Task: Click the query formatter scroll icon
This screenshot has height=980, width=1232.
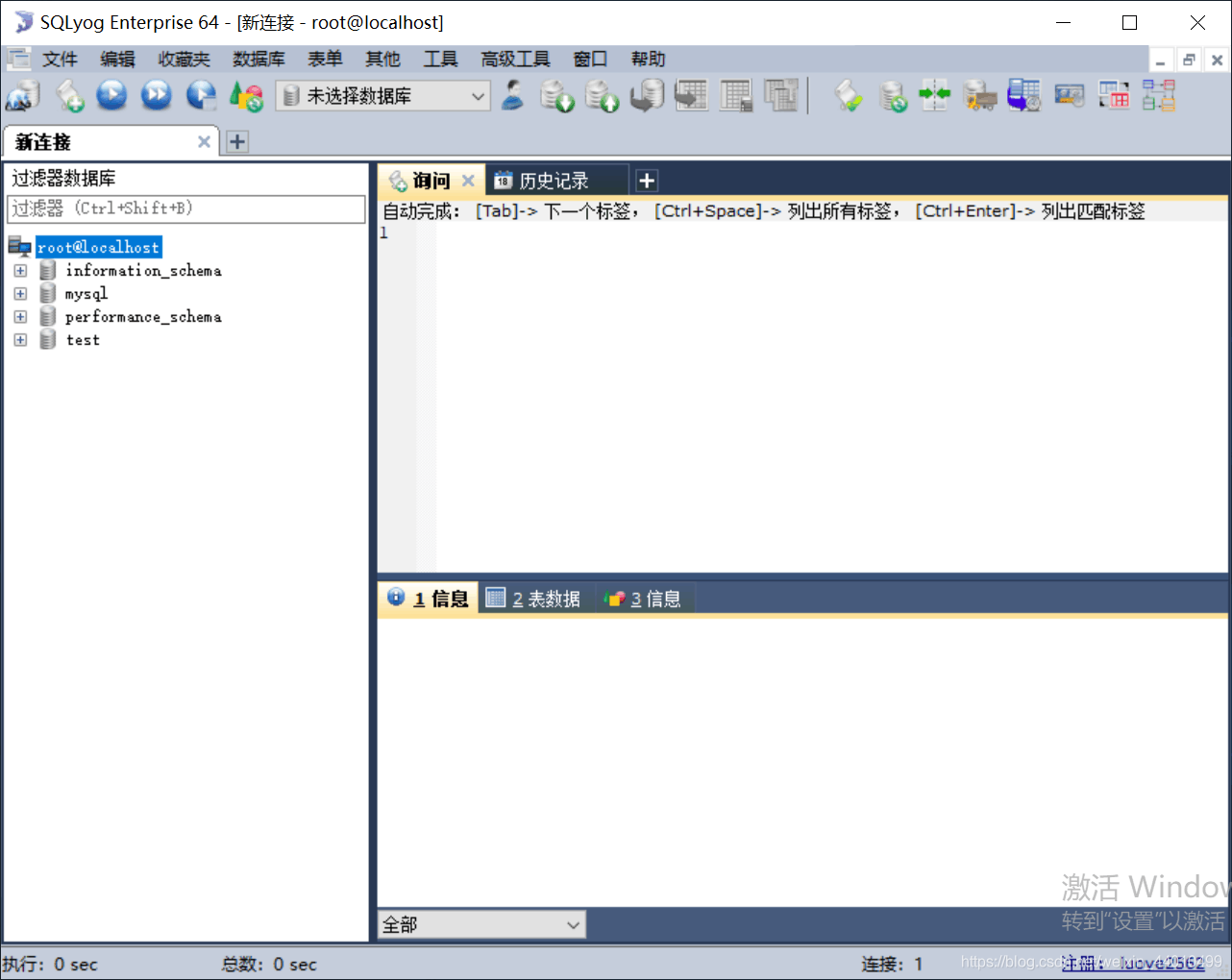Action: pyautogui.click(x=848, y=96)
